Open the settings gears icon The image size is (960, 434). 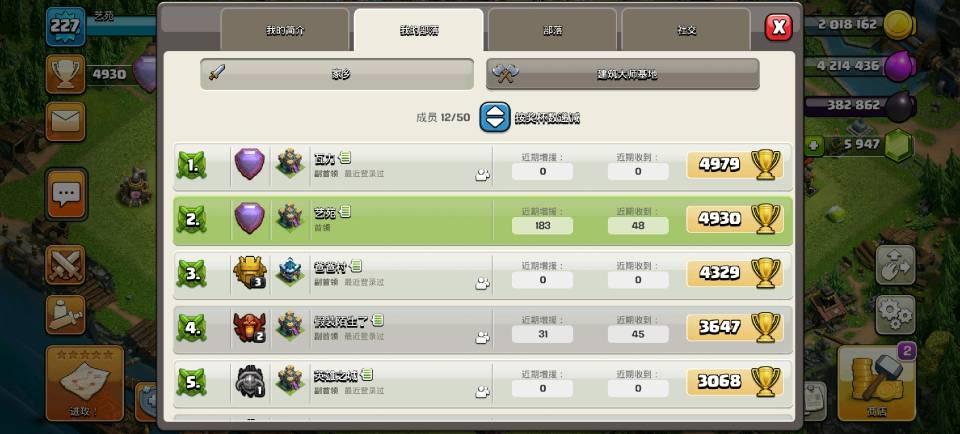[x=895, y=315]
